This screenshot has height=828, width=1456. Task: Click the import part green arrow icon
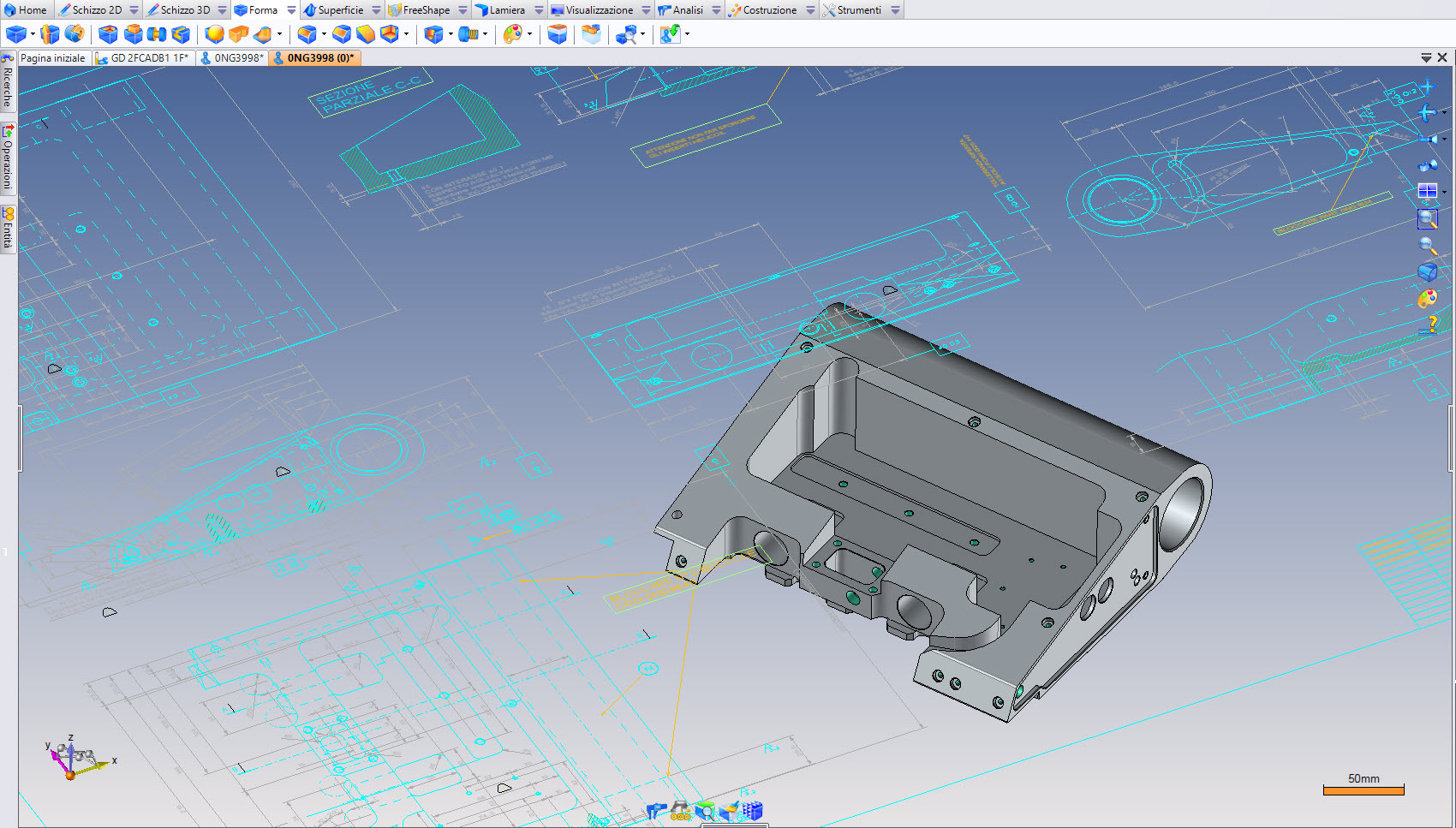(x=671, y=34)
